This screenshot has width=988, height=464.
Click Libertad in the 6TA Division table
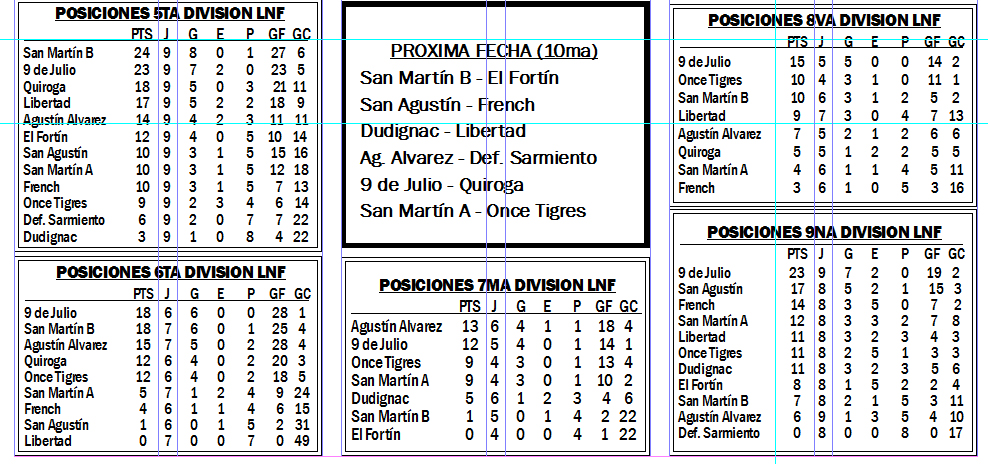click(47, 441)
